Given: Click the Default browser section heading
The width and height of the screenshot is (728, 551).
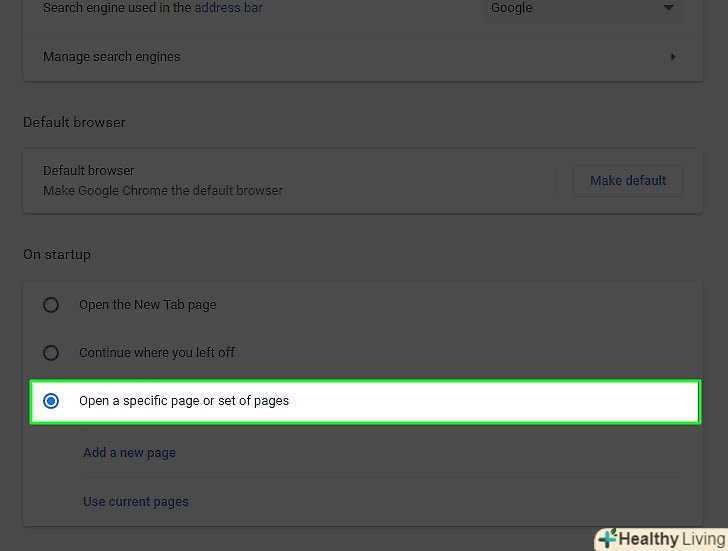Looking at the screenshot, I should point(74,123).
